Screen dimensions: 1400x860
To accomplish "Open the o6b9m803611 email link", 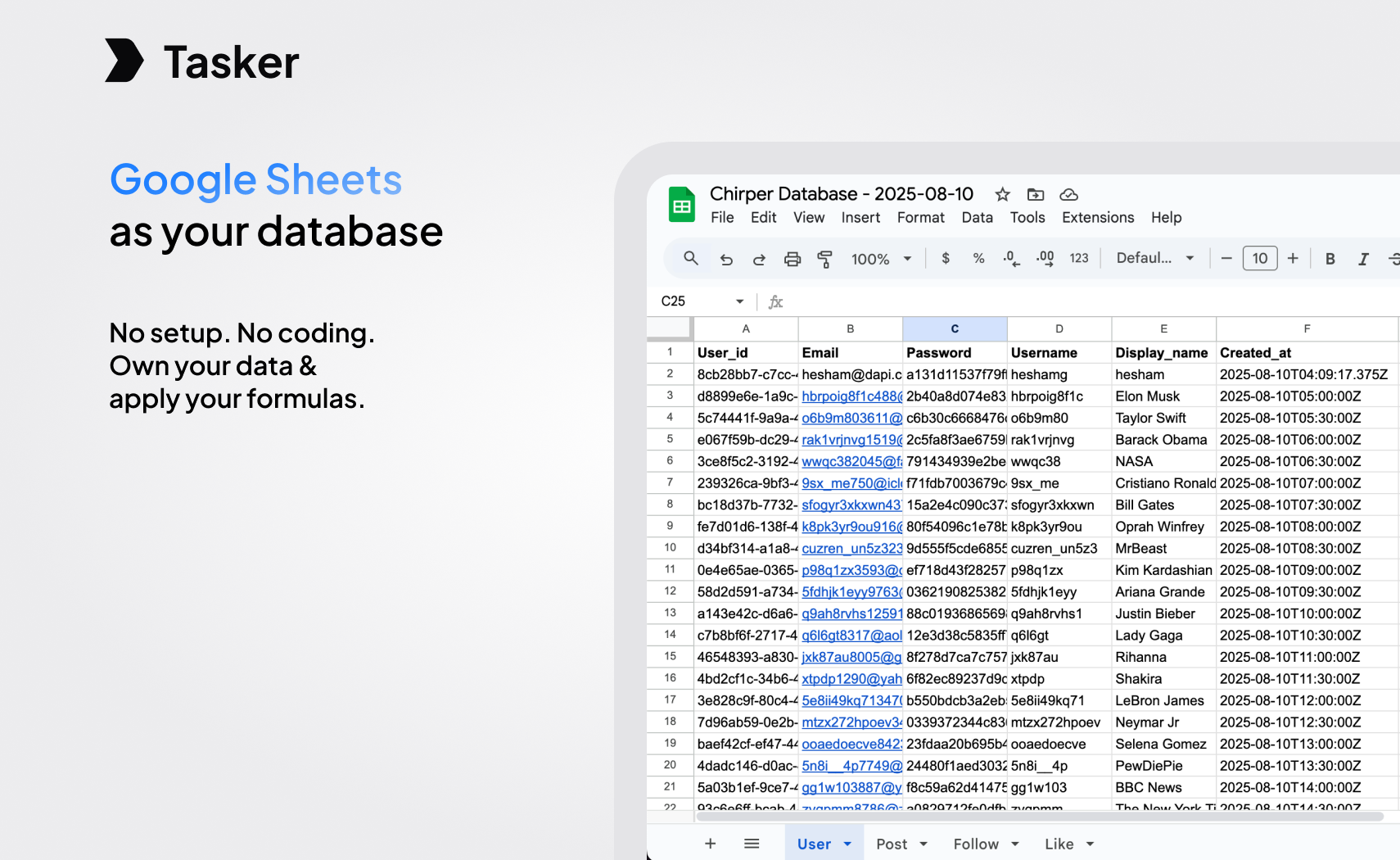I will [851, 418].
